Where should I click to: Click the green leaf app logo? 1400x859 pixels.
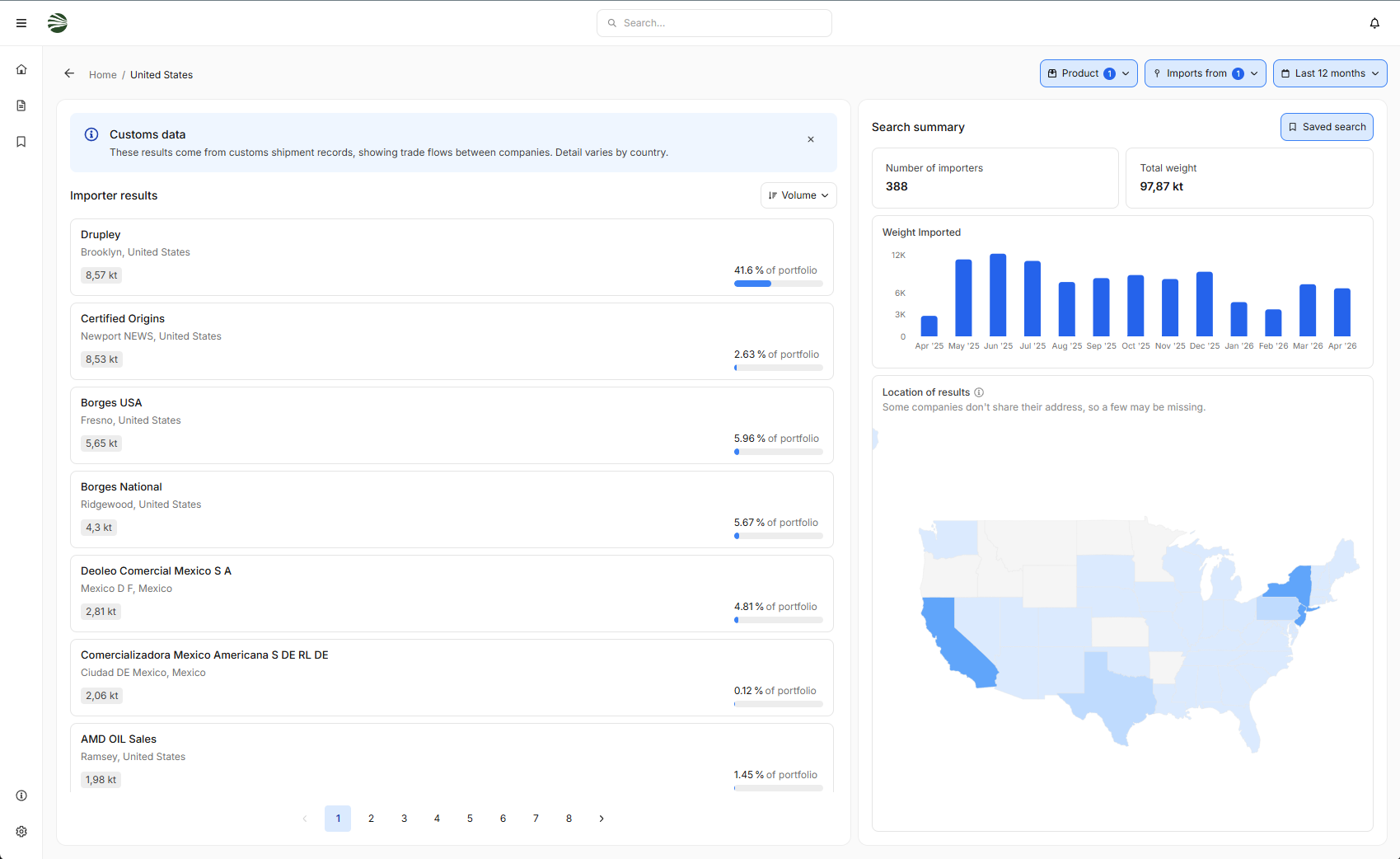pyautogui.click(x=58, y=23)
